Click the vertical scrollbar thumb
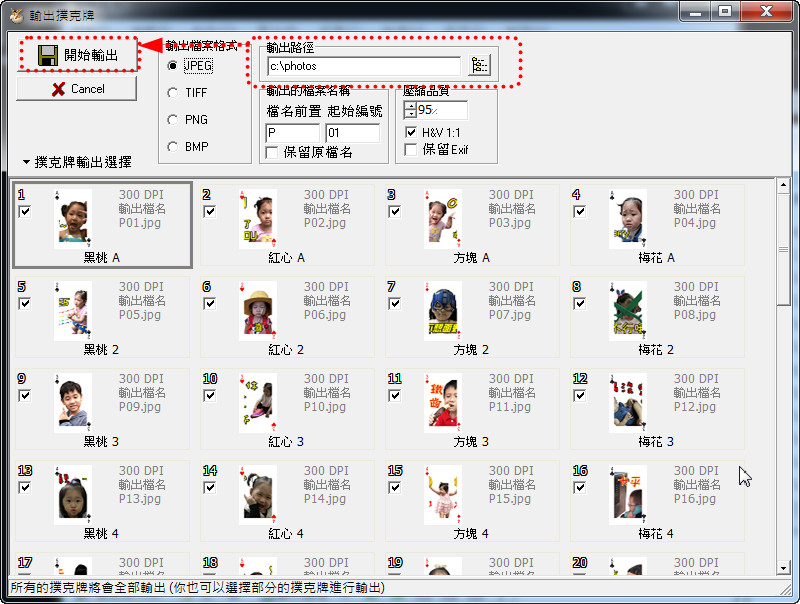Image resolution: width=800 pixels, height=604 pixels. (784, 249)
